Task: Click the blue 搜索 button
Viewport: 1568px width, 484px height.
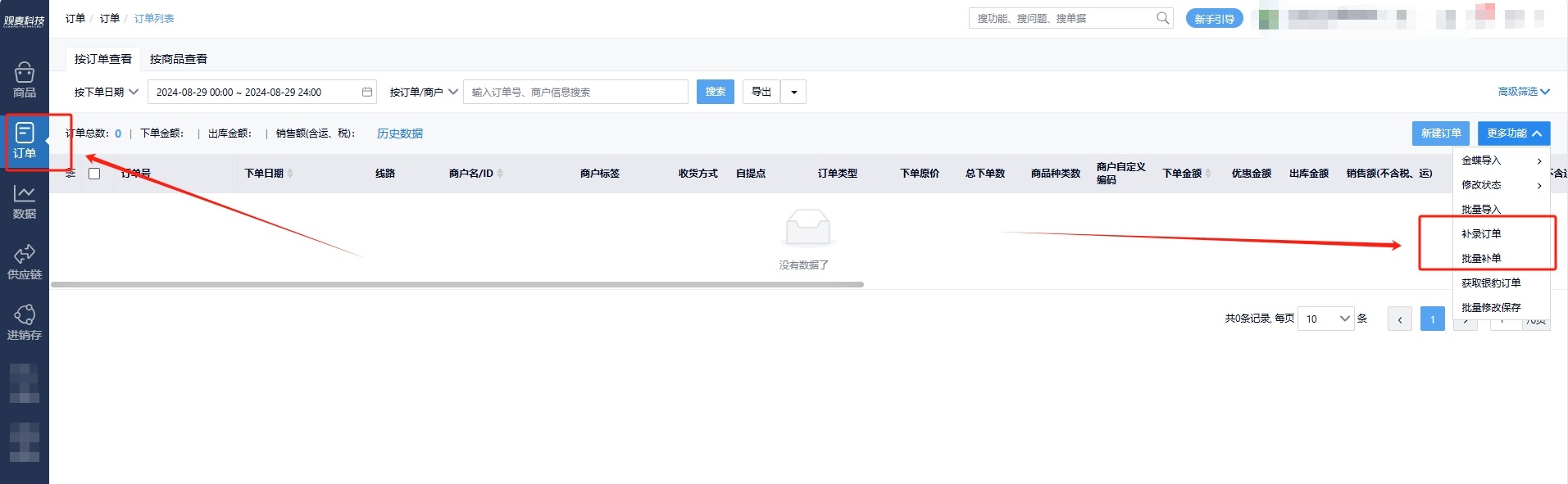Action: click(716, 92)
